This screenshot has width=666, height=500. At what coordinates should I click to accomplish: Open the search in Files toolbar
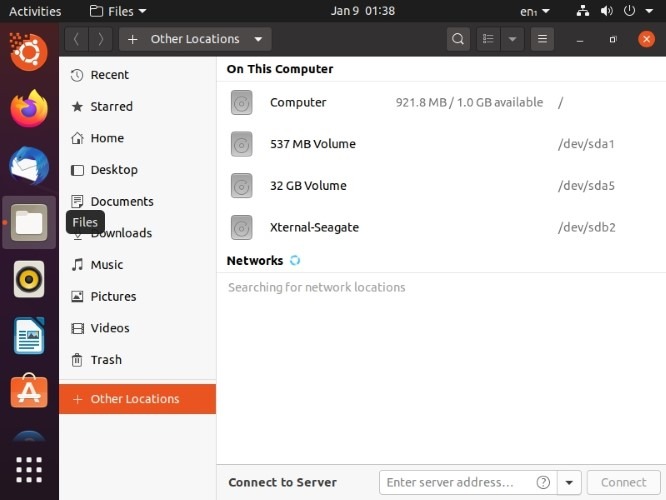(458, 39)
